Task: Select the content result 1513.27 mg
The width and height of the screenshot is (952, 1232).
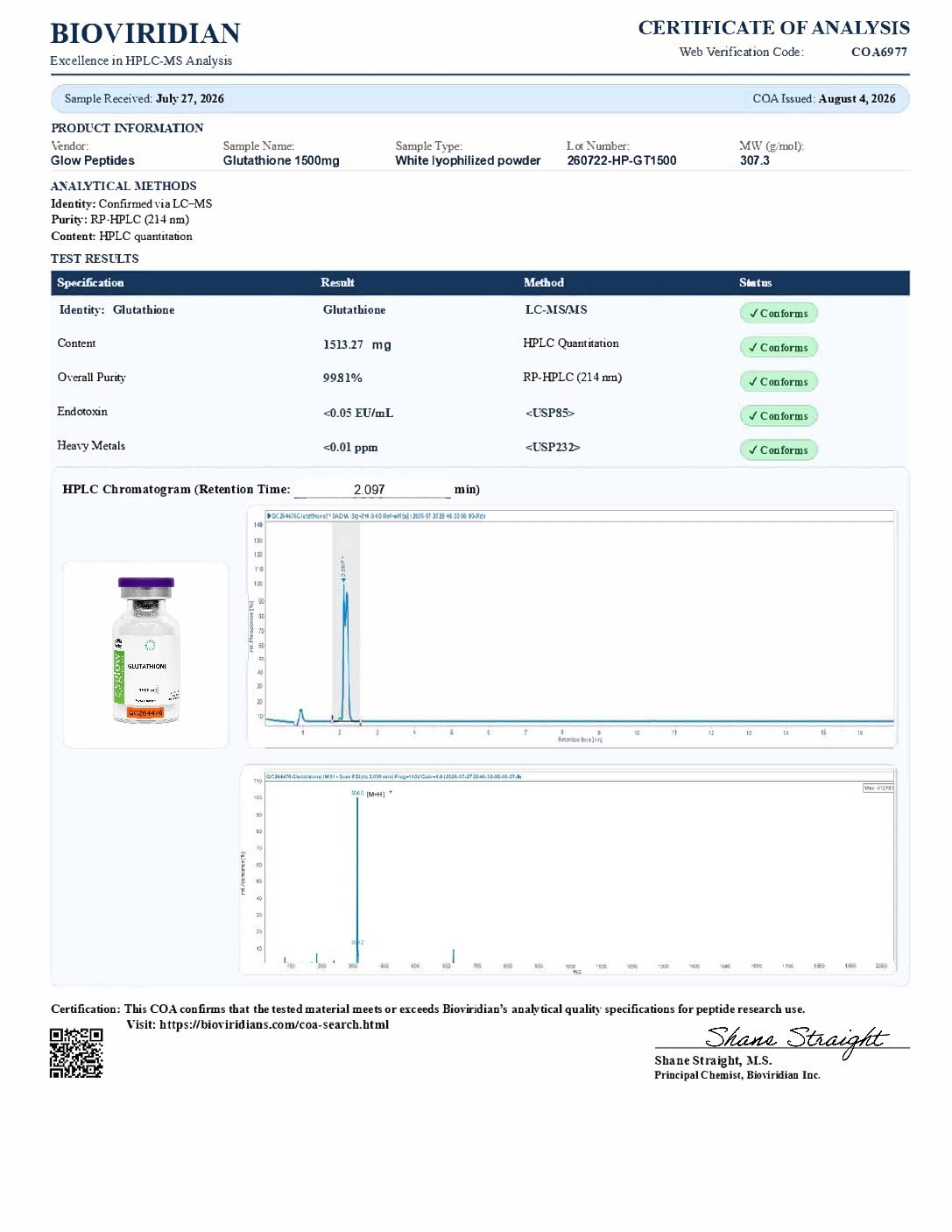Action: (x=357, y=344)
